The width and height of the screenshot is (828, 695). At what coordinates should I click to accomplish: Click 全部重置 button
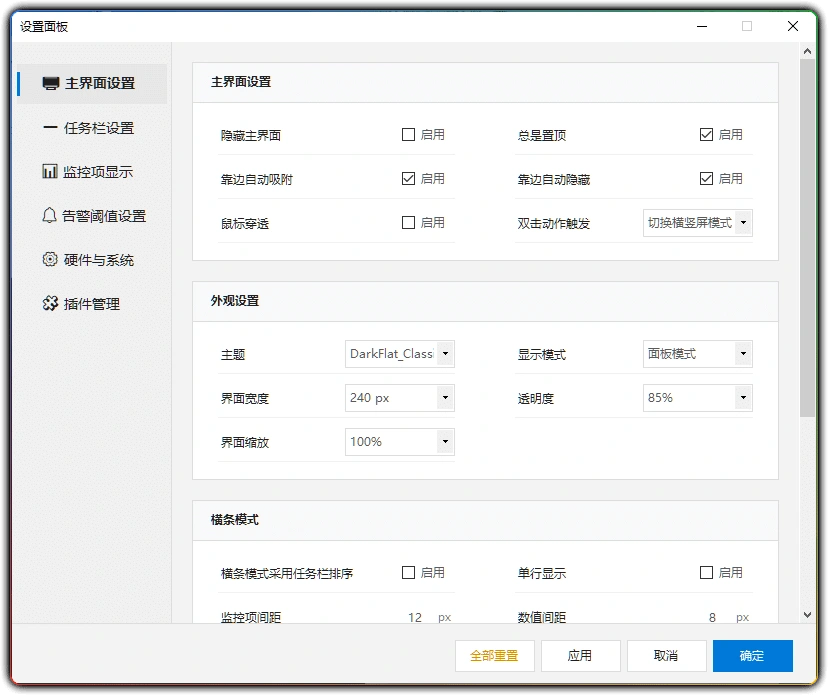(x=495, y=656)
